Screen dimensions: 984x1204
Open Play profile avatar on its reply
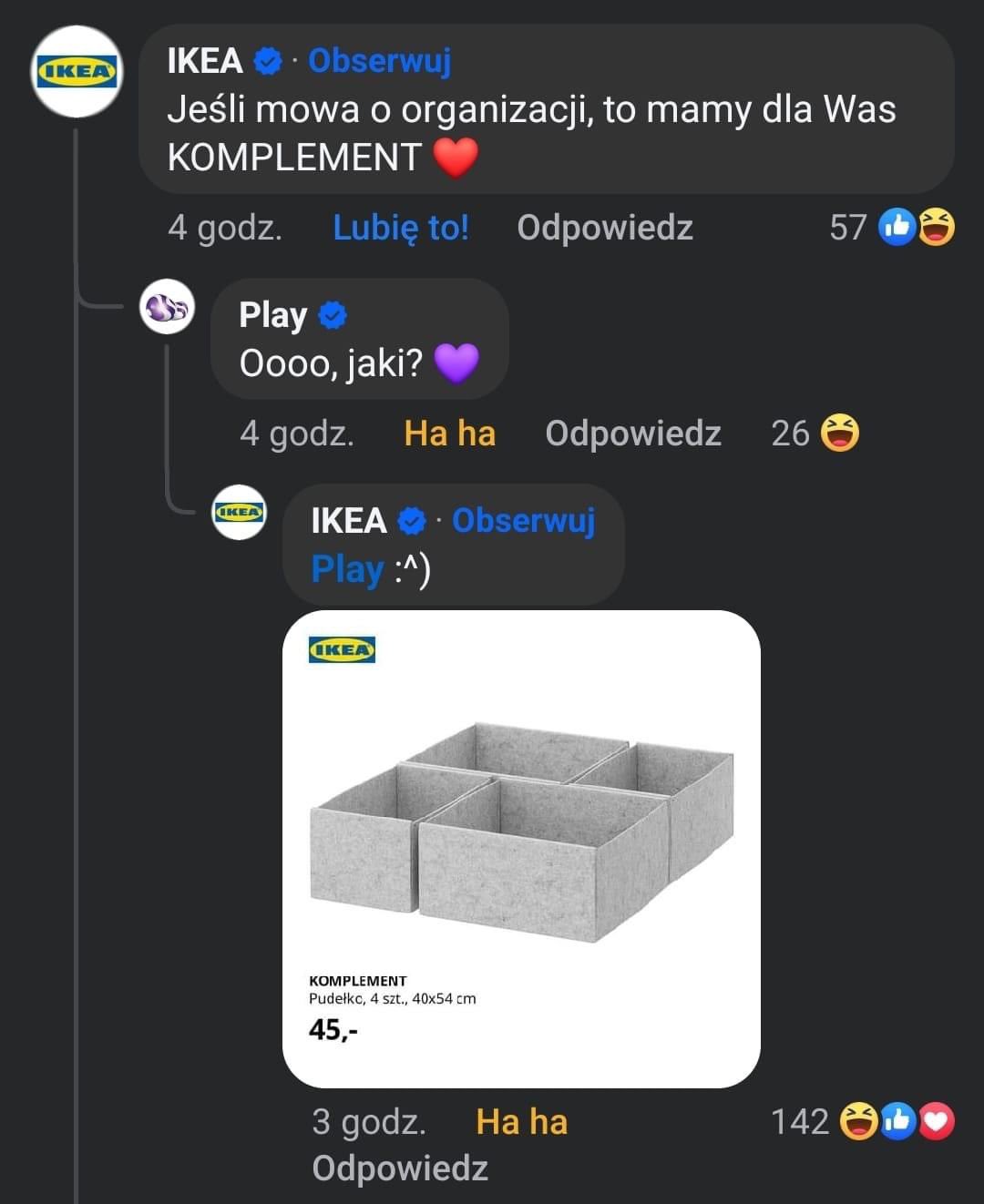[167, 306]
